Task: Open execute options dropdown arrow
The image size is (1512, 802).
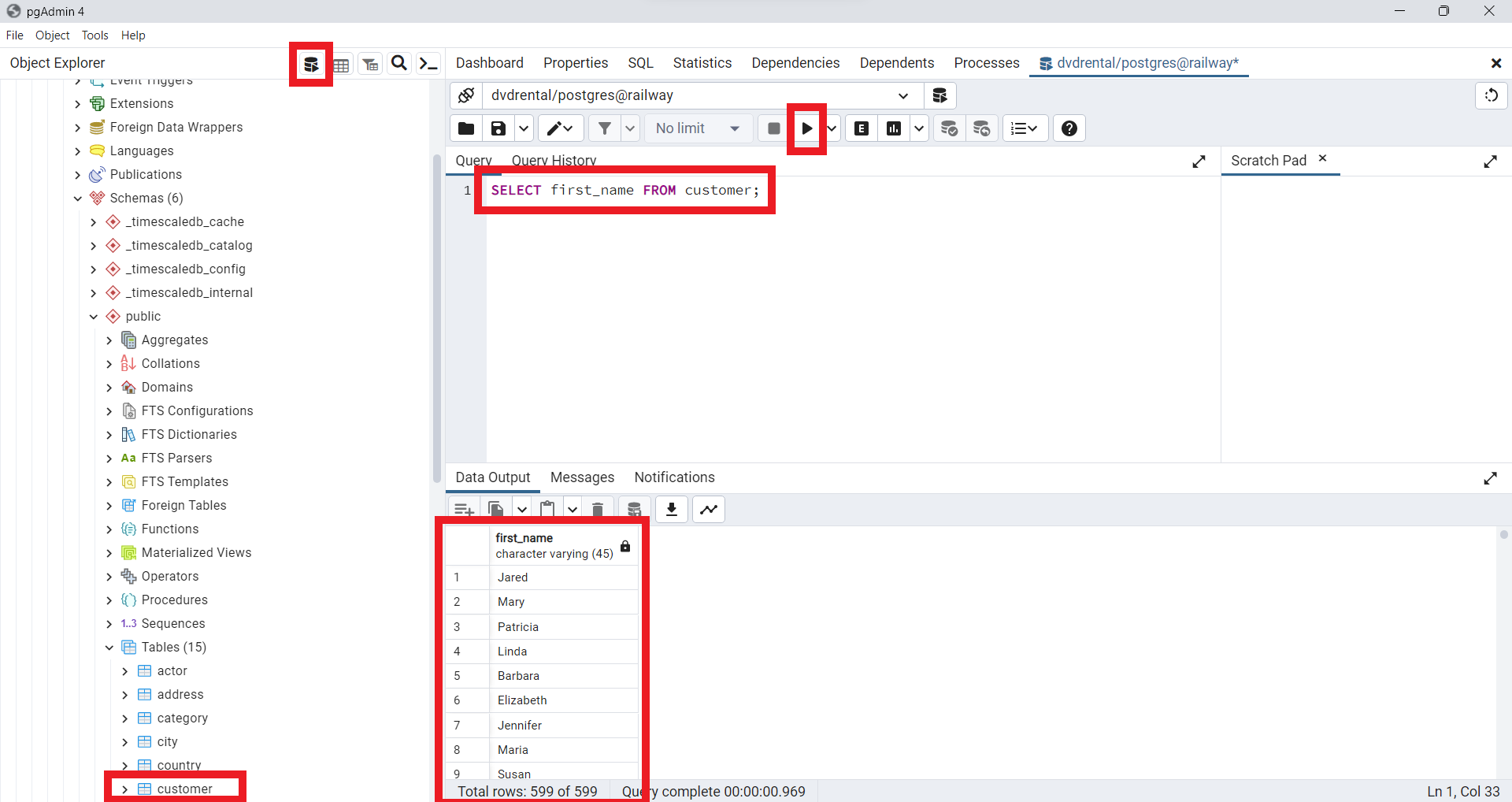Action: tap(832, 128)
